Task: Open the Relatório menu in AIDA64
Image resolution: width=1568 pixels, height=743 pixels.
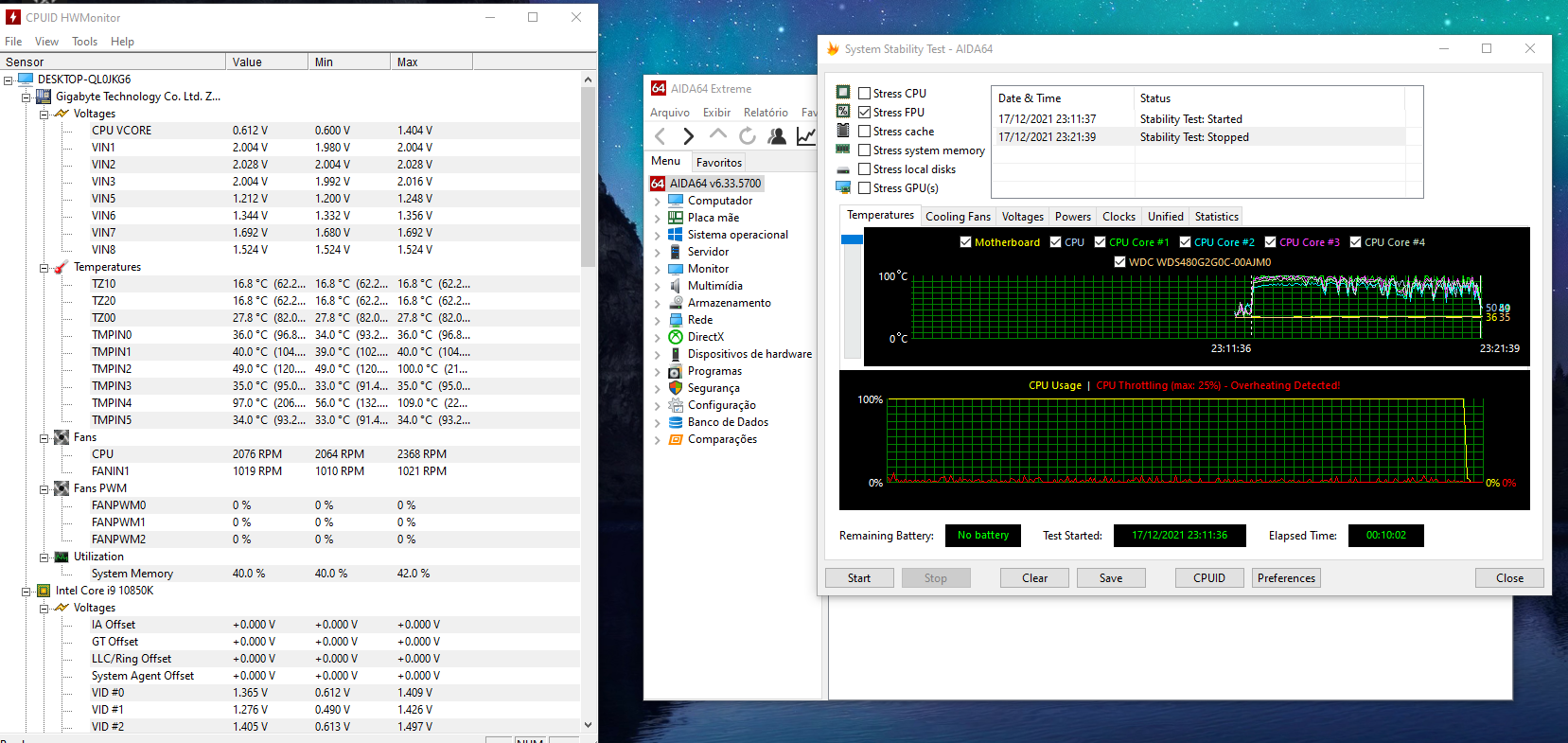Action: (766, 113)
